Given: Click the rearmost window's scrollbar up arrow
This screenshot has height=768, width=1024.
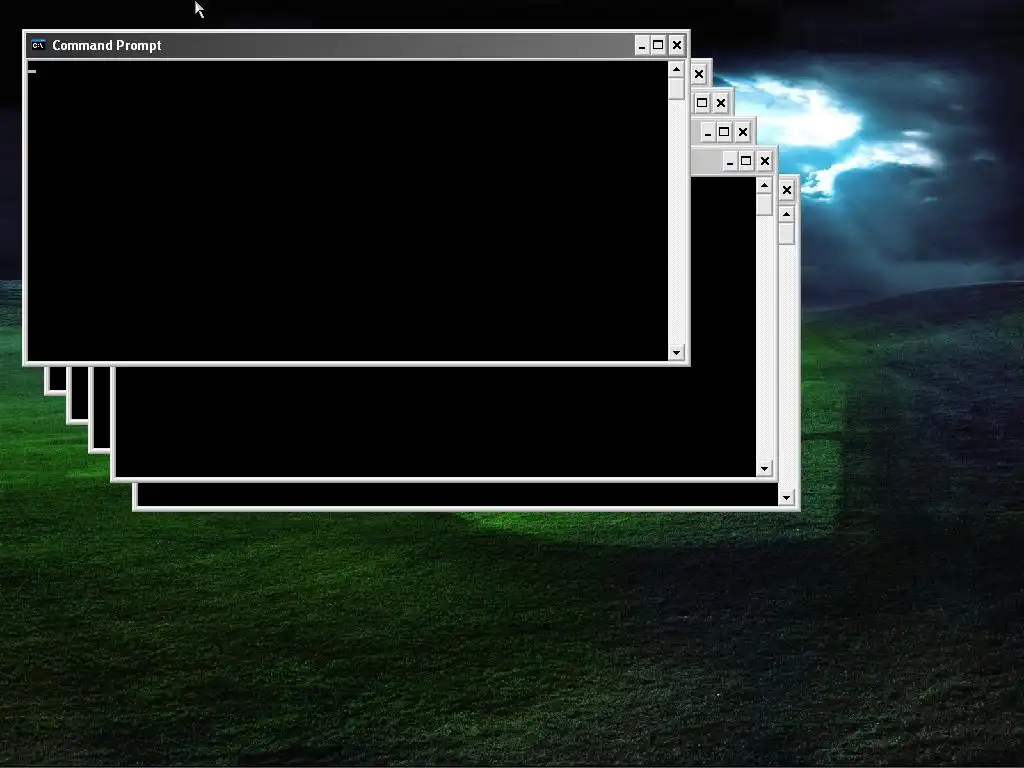Looking at the screenshot, I should (x=786, y=215).
